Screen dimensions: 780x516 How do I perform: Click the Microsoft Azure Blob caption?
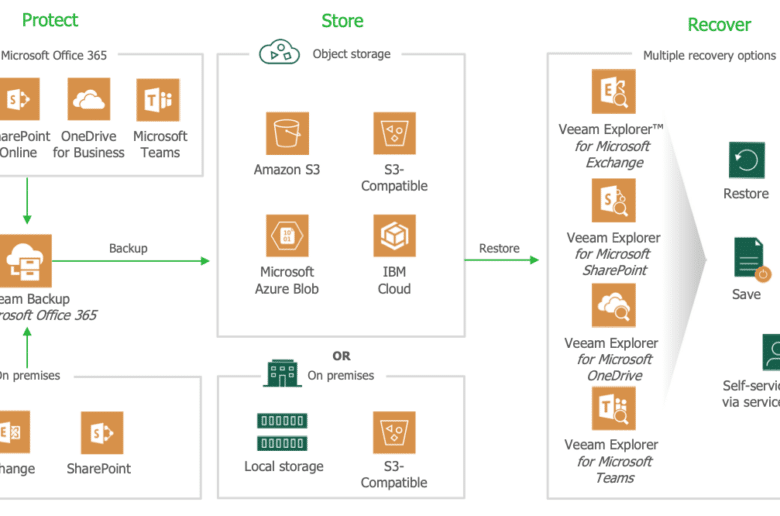pyautogui.click(x=287, y=280)
